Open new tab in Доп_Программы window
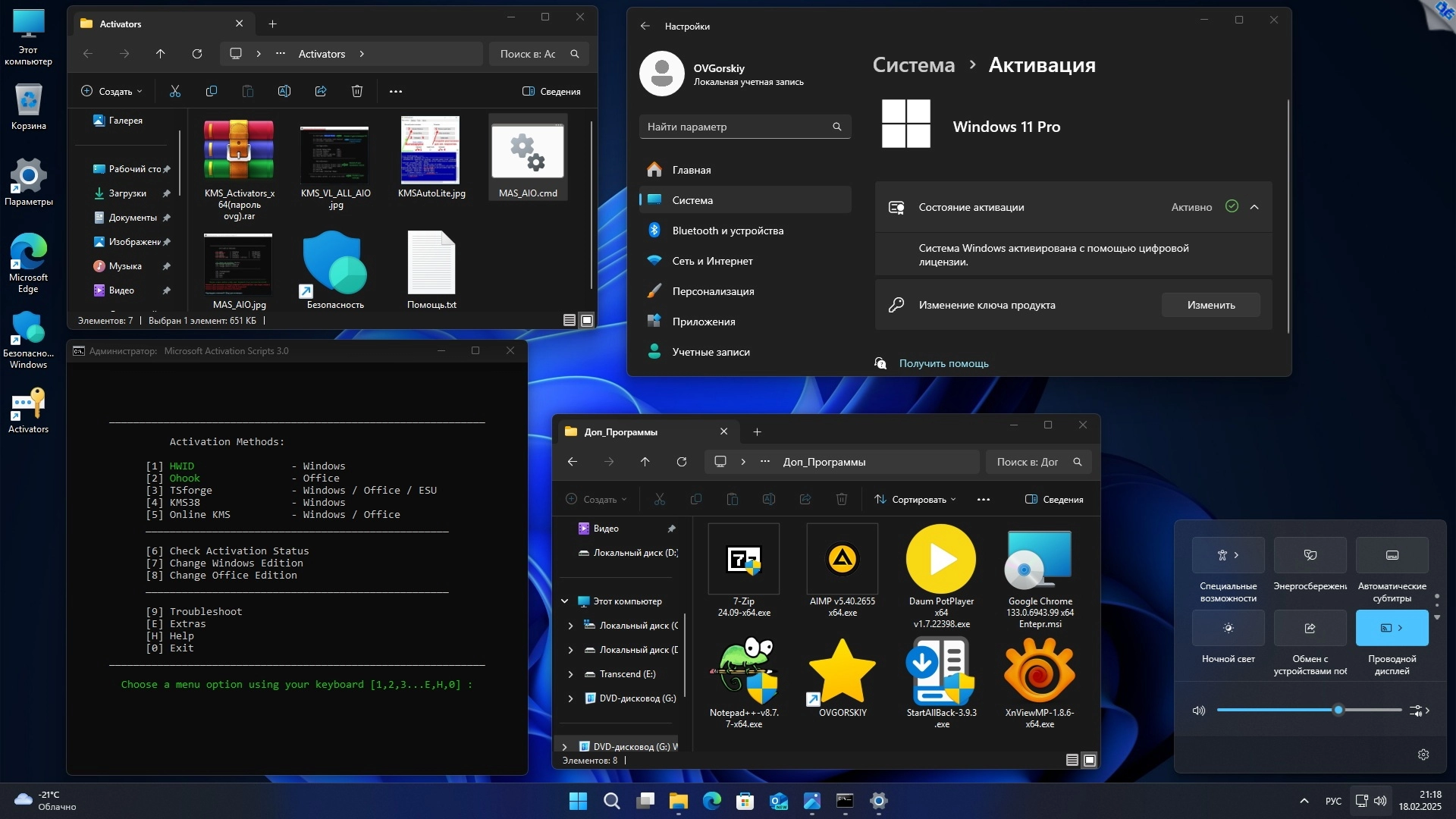 coord(757,432)
